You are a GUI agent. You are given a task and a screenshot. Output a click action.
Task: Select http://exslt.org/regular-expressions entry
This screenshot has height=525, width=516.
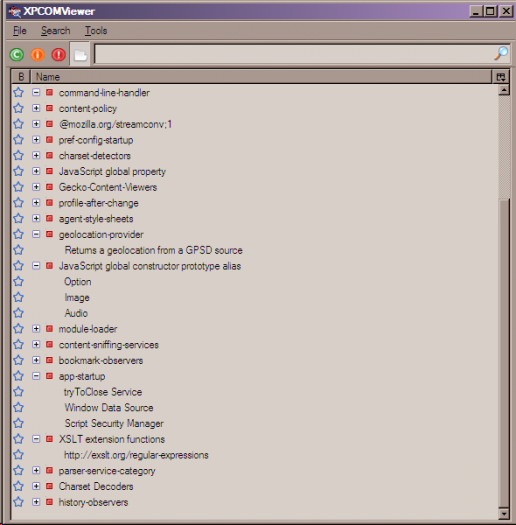point(136,455)
